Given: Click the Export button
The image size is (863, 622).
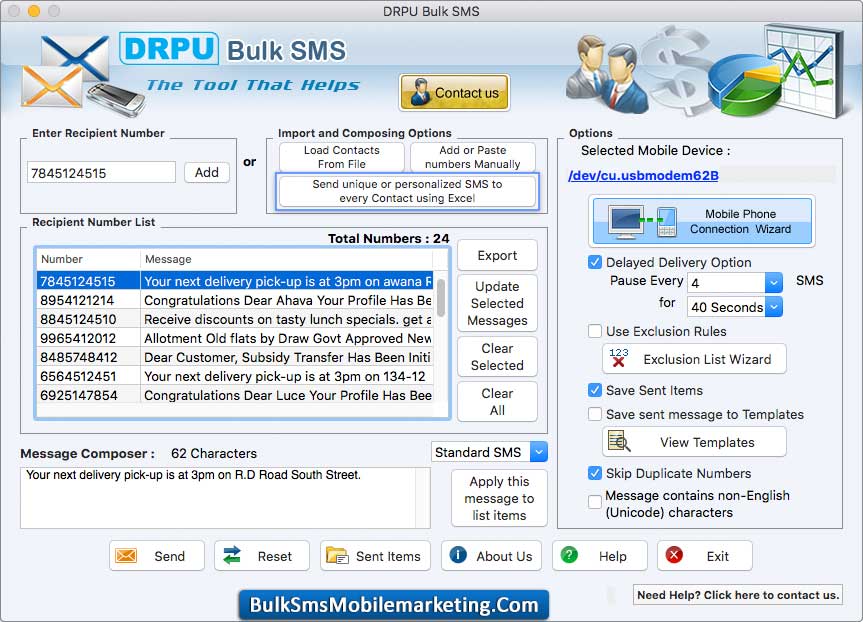Looking at the screenshot, I should pos(497,255).
